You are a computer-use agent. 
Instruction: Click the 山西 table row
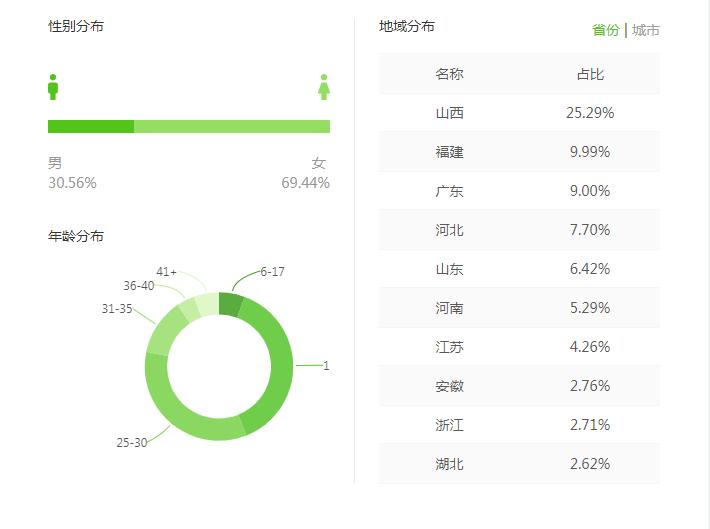tap(519, 113)
